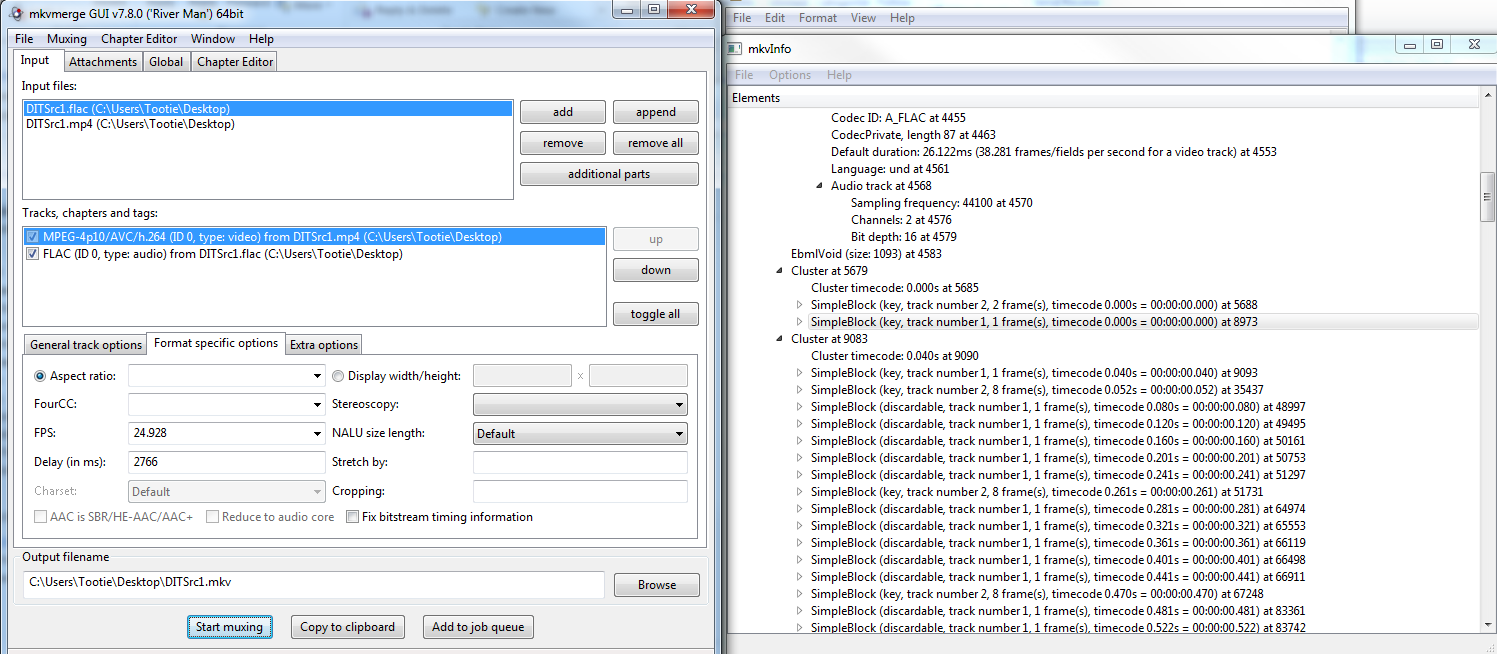The height and width of the screenshot is (654, 1497).
Task: Select DITSrc1.mp4 in input files list
Action: 267,124
